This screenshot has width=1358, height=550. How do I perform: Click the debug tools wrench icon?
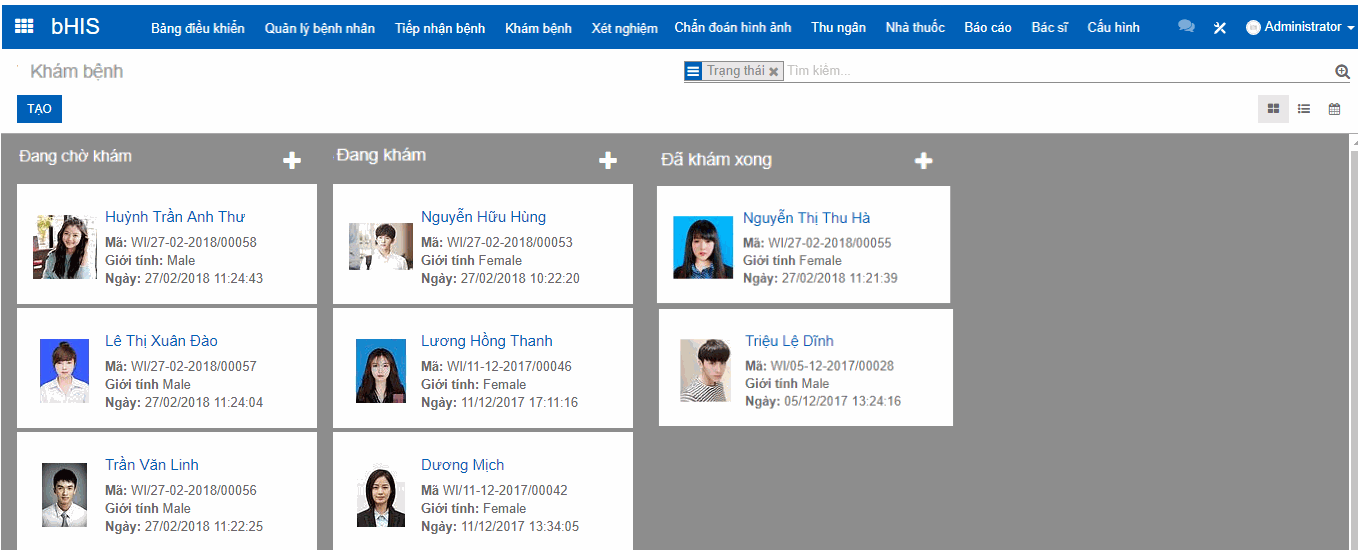(x=1220, y=28)
